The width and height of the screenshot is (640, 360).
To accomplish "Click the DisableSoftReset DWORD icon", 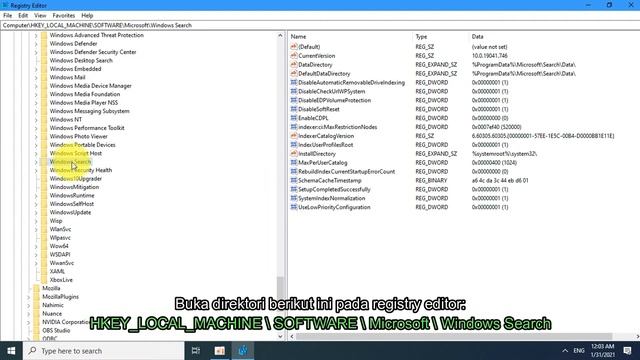I will [293, 109].
